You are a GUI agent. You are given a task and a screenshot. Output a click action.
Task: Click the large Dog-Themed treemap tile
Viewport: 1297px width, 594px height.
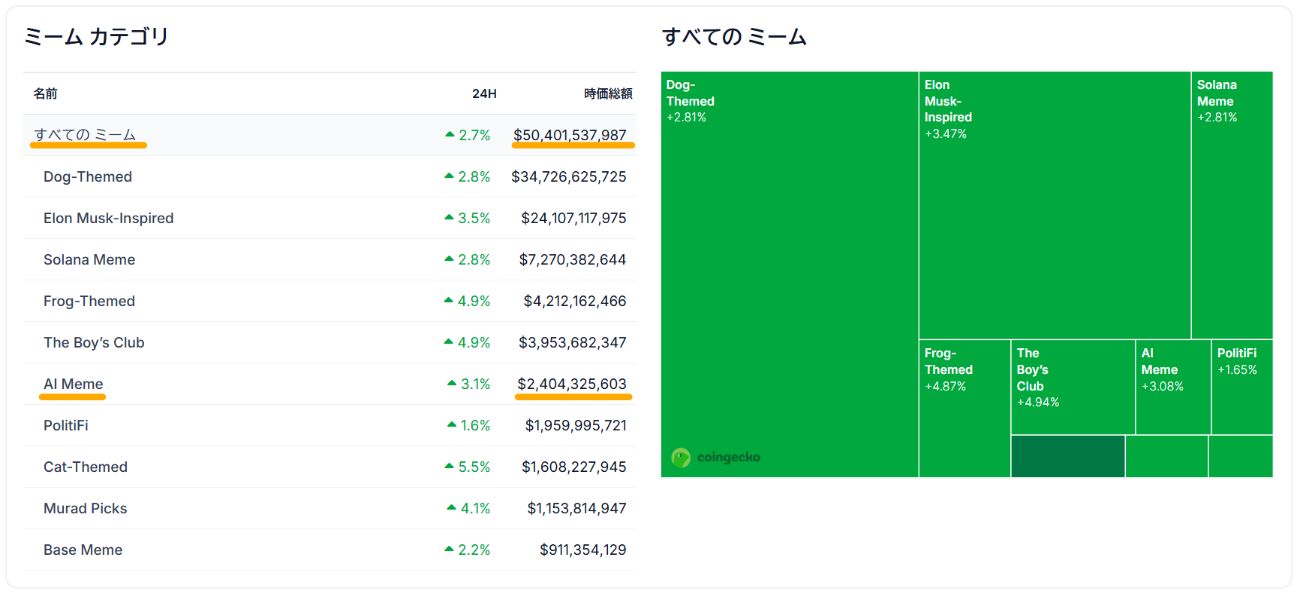789,280
